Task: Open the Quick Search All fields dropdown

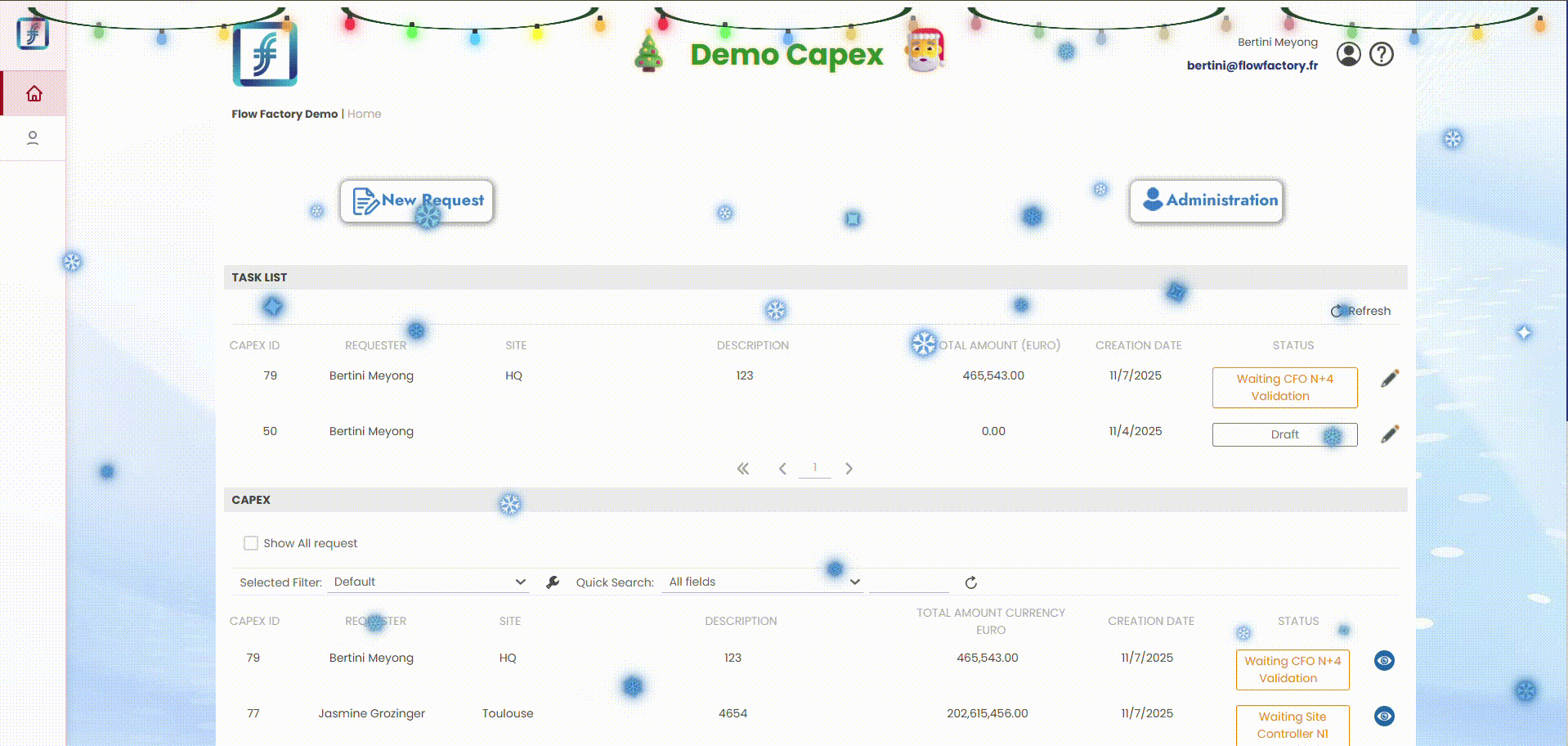Action: tap(763, 582)
